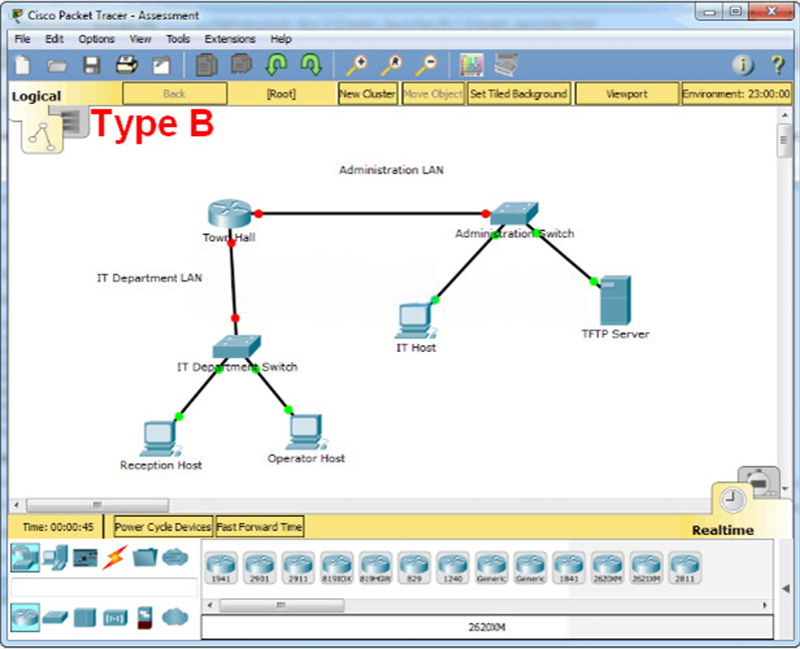Zoom out with the minus magnifier
The image size is (800, 649).
427,65
